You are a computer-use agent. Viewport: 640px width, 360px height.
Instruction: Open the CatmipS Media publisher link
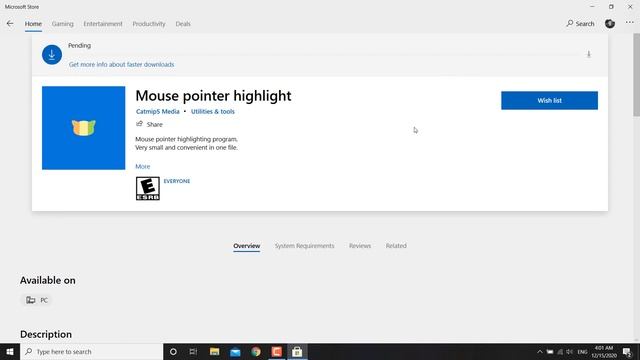pos(158,111)
